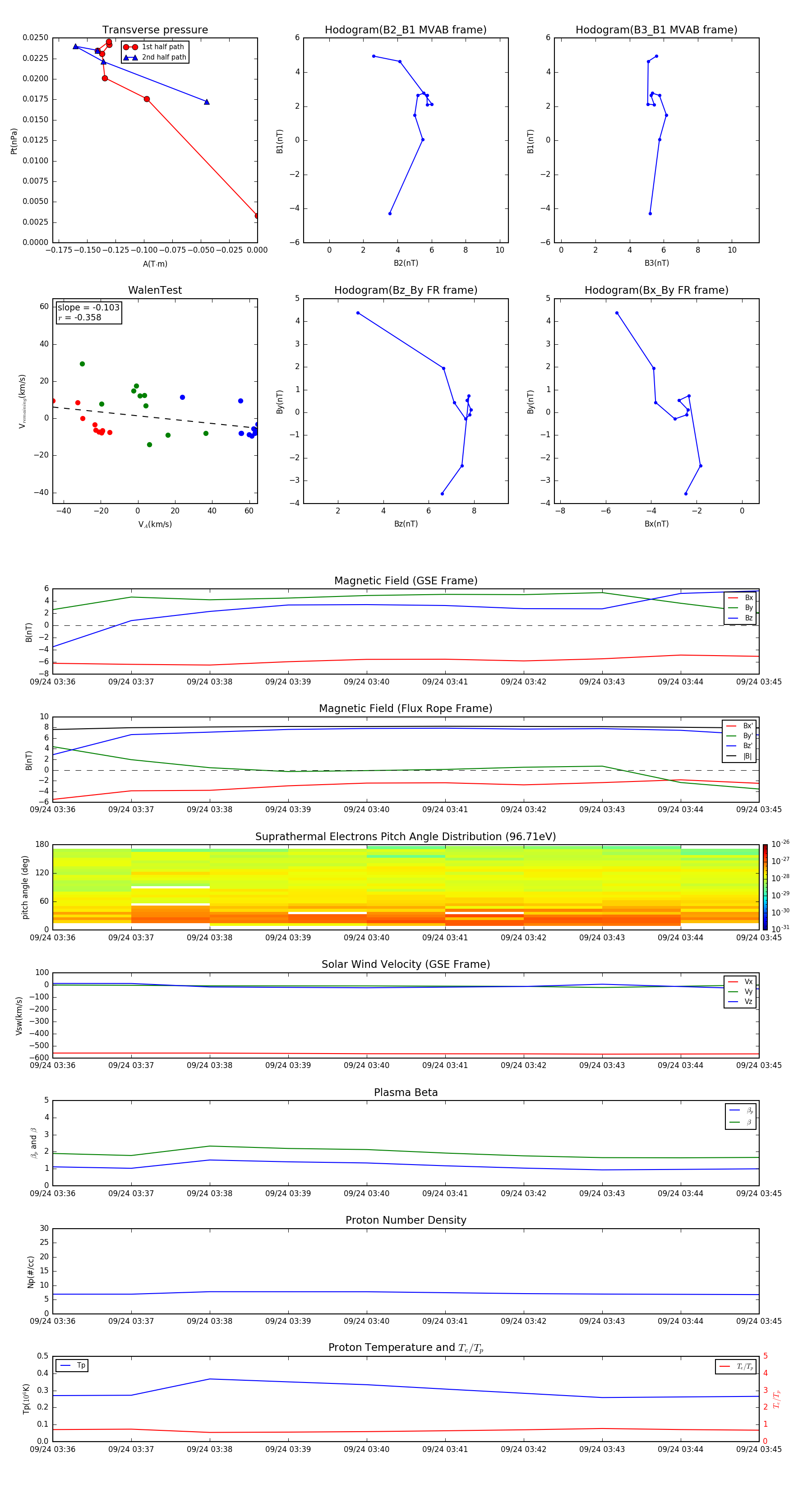The width and height of the screenshot is (812, 1489).
Task: Click the 'Transverse pressure' plot title
Action: (x=155, y=29)
